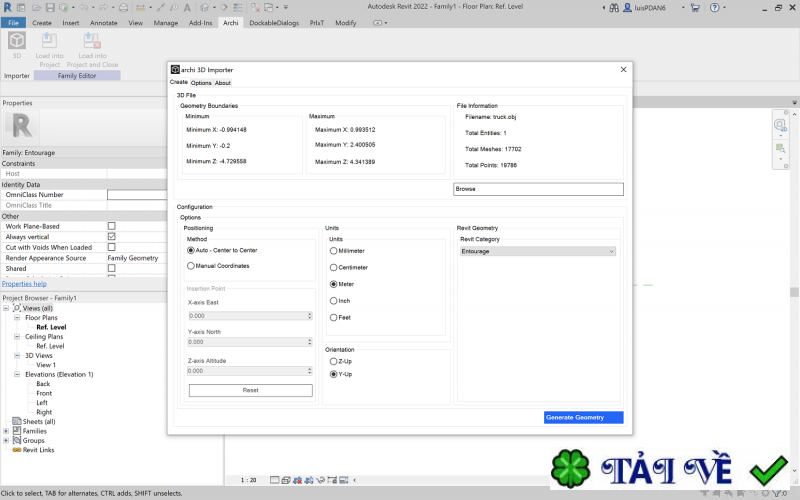Click the Print icon in quick access toolbar
Viewport: 800px width, 500px height.
click(x=123, y=8)
